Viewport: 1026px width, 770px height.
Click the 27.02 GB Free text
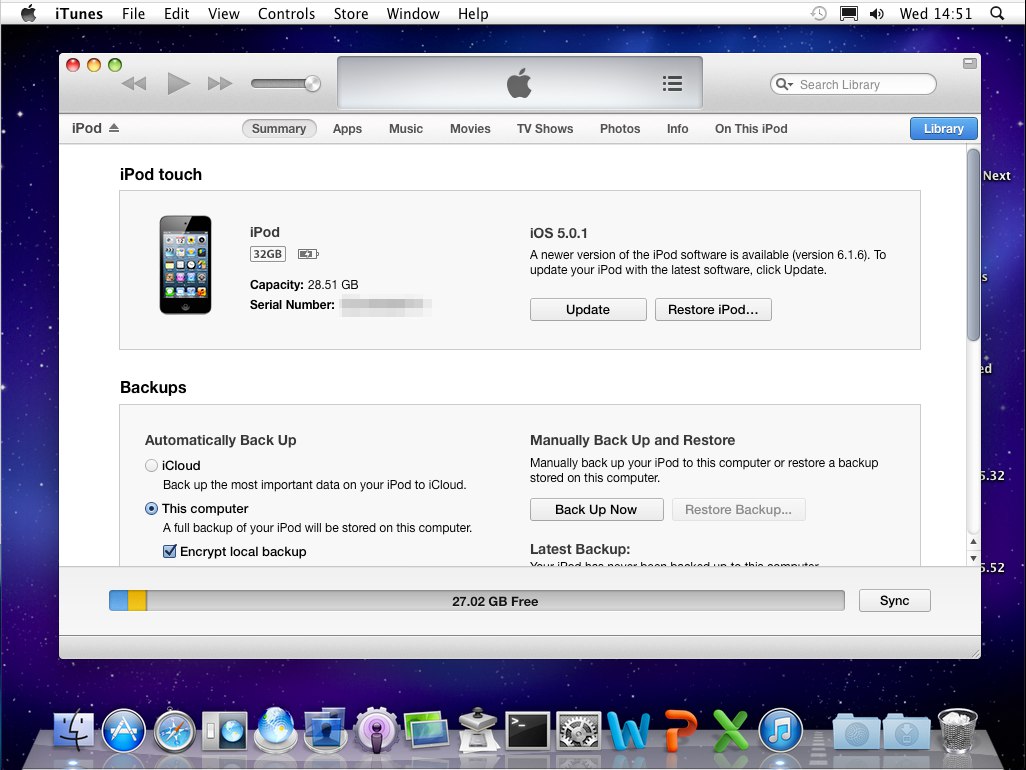495,601
